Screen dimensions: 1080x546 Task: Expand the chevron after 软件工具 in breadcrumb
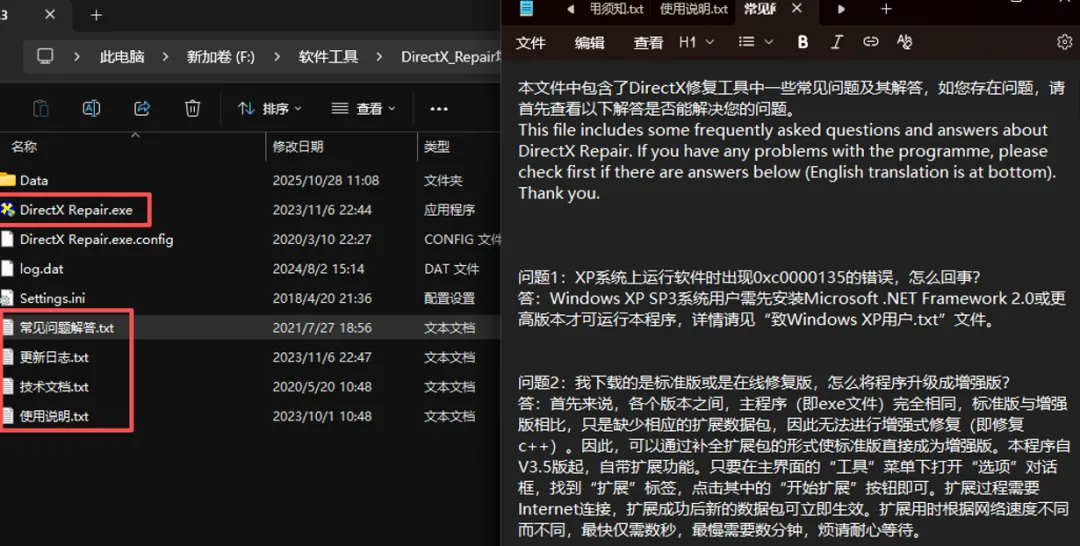click(380, 56)
